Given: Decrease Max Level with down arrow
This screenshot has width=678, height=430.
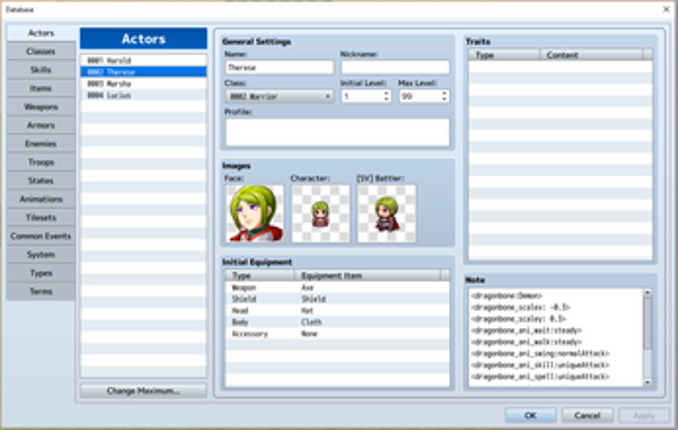Looking at the screenshot, I should 444,100.
